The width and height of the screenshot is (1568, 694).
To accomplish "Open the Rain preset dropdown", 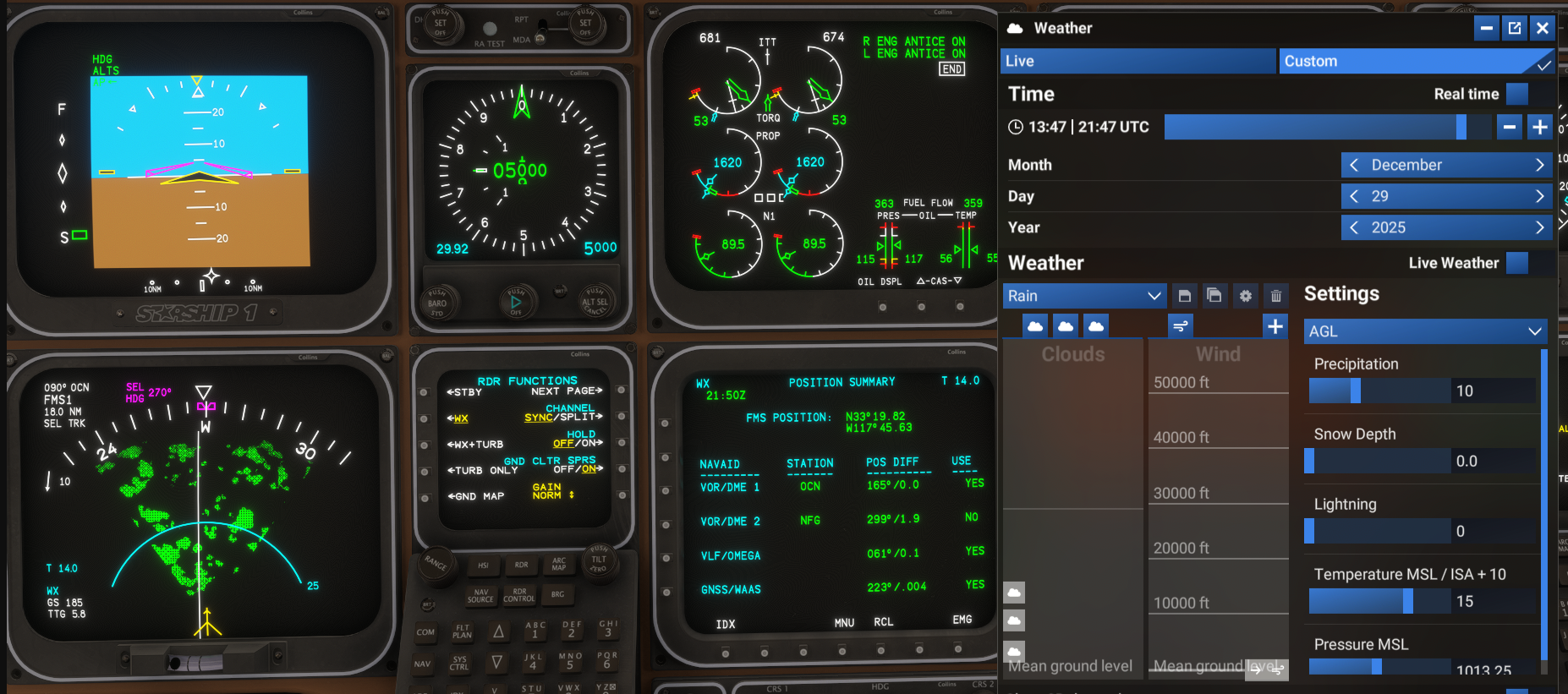I will 1085,296.
